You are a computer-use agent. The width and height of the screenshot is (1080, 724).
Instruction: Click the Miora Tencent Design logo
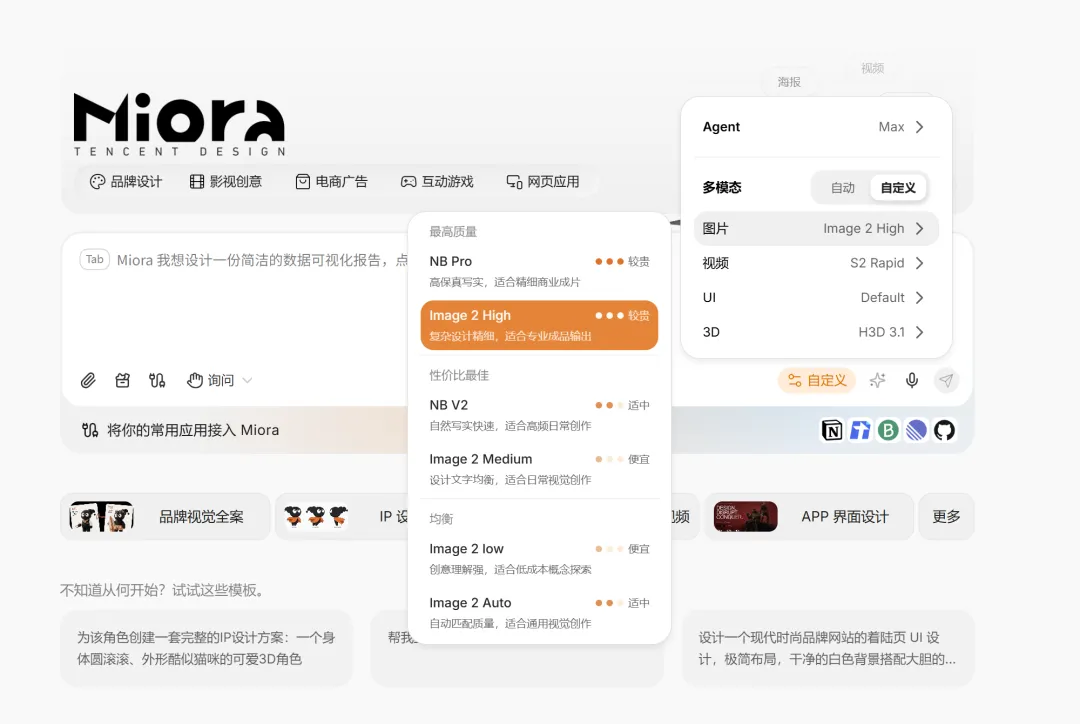179,125
